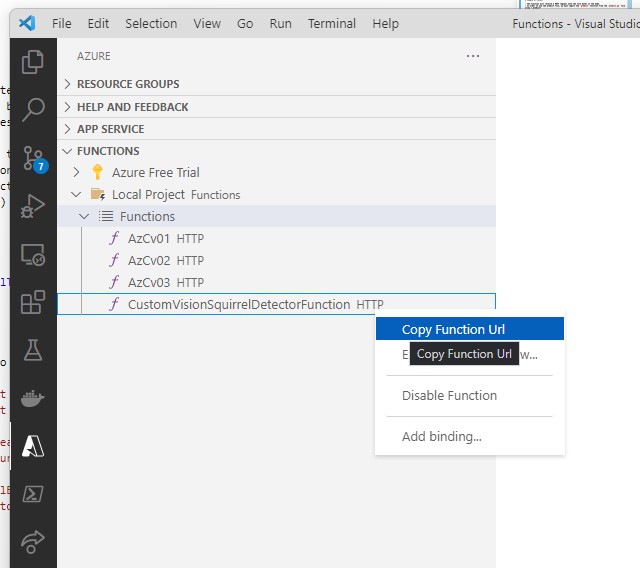Click the Azure Free Trial label
This screenshot has width=640, height=568.
pyautogui.click(x=156, y=172)
